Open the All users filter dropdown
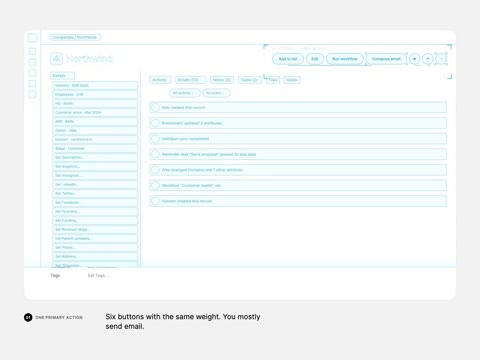 click(216, 93)
